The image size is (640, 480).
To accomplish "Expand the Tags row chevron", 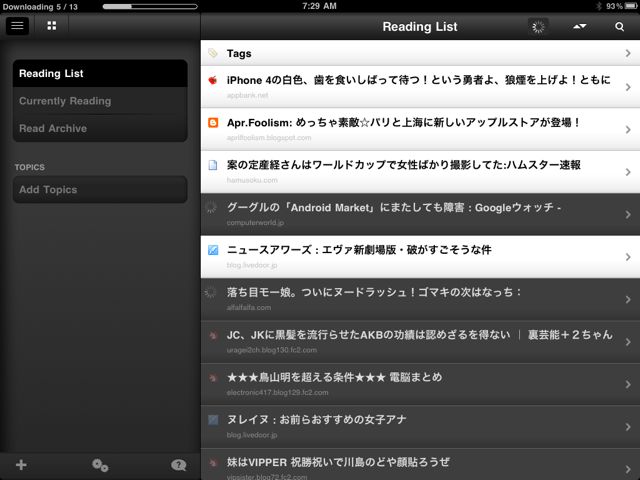I will (628, 53).
